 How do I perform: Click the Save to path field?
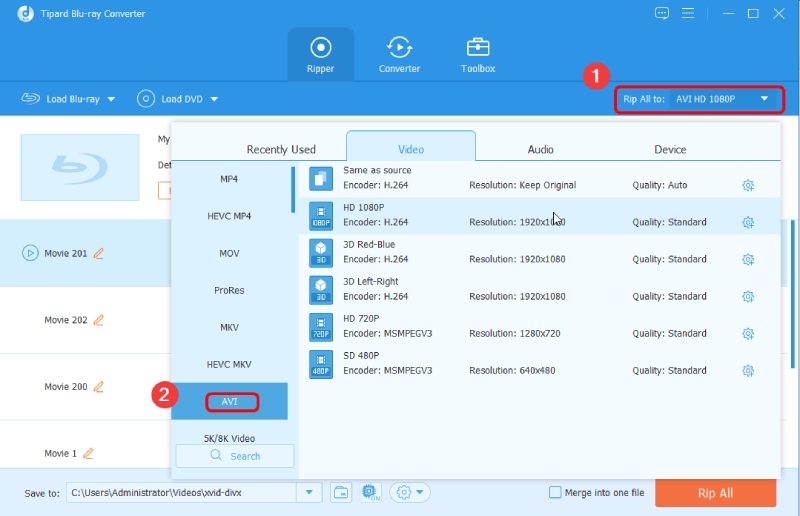[181, 493]
